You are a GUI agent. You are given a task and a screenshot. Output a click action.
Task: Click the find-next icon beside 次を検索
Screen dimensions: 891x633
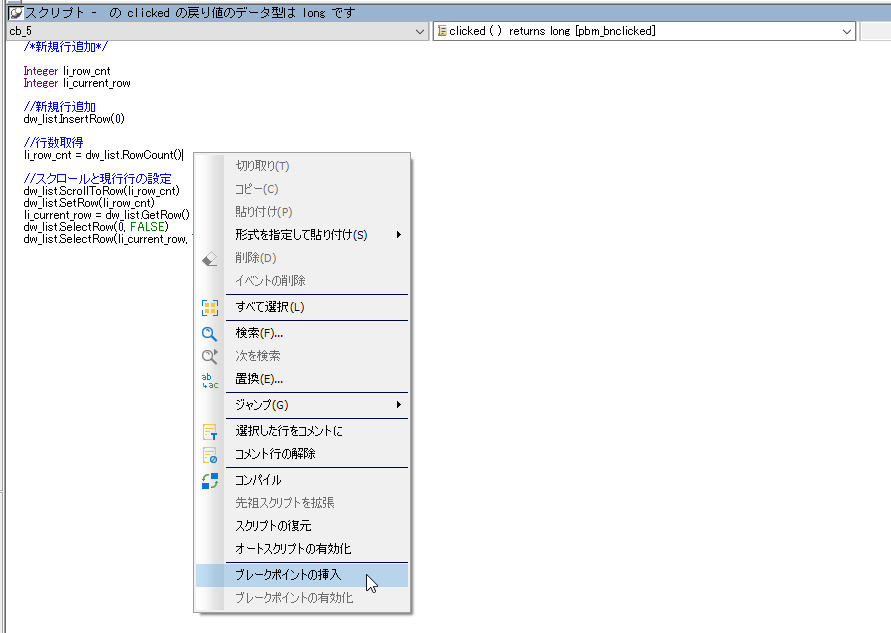click(x=209, y=356)
